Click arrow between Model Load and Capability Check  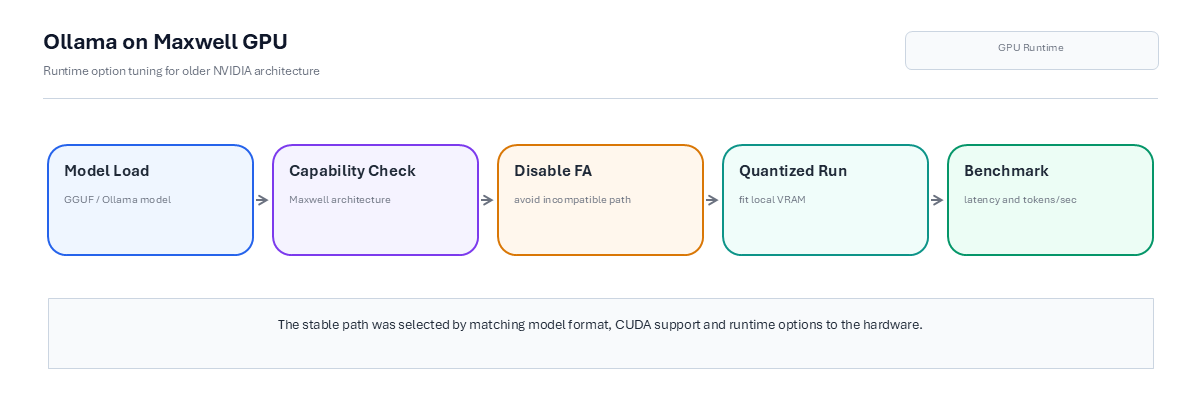tap(263, 200)
